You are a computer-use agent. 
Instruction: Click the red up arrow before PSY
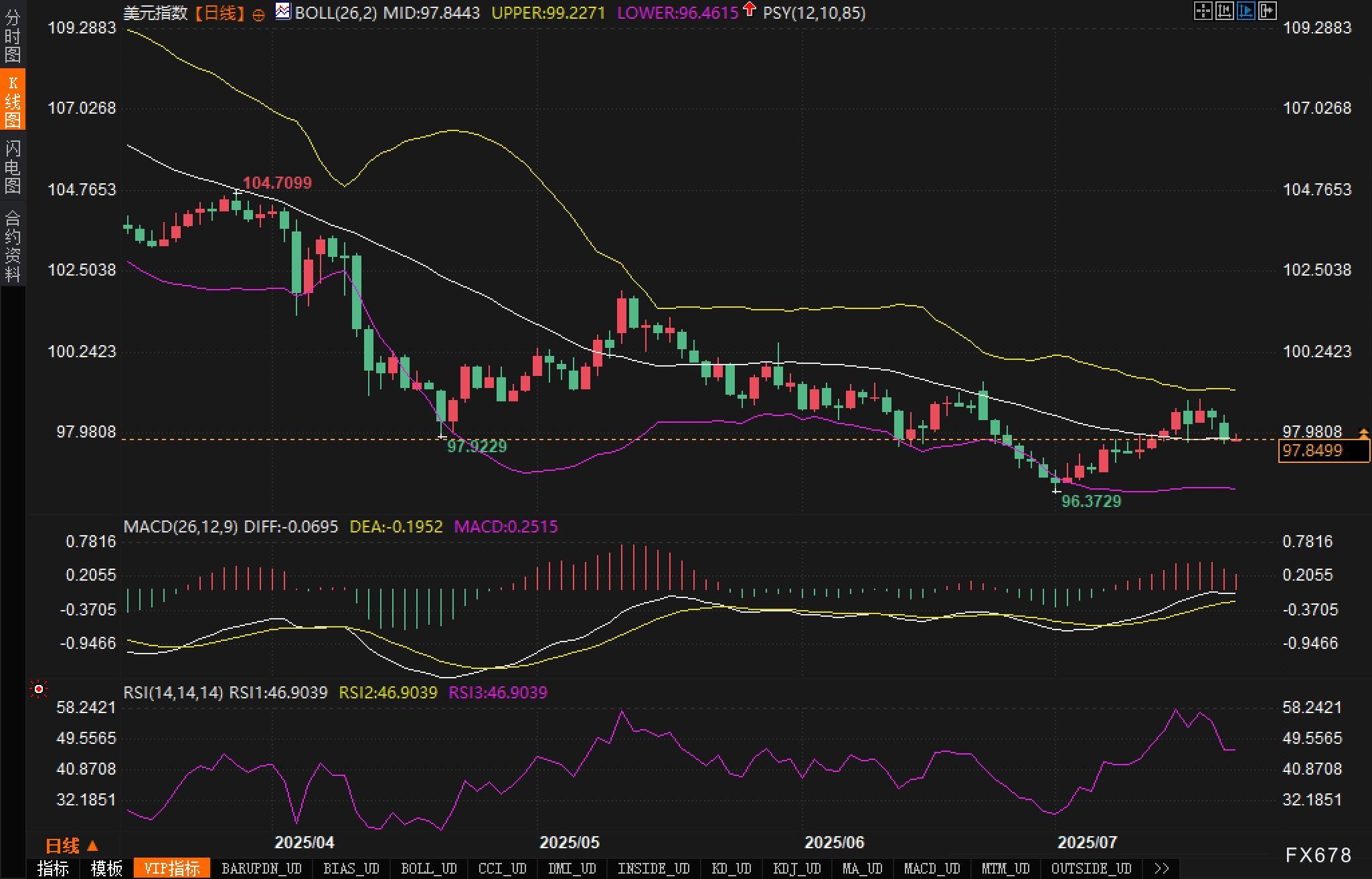(750, 9)
